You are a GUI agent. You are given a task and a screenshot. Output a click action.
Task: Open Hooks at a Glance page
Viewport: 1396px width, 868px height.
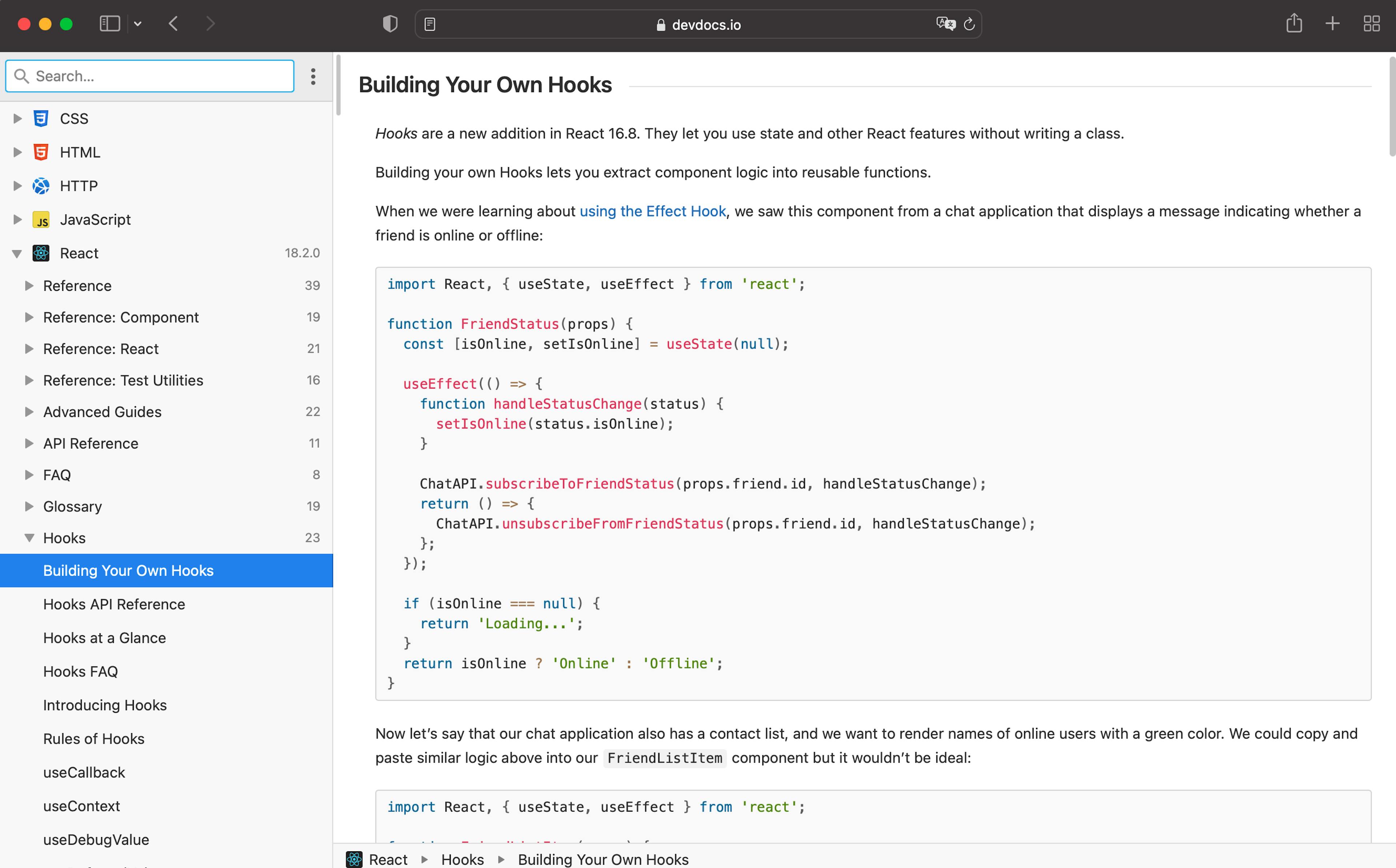tap(104, 638)
